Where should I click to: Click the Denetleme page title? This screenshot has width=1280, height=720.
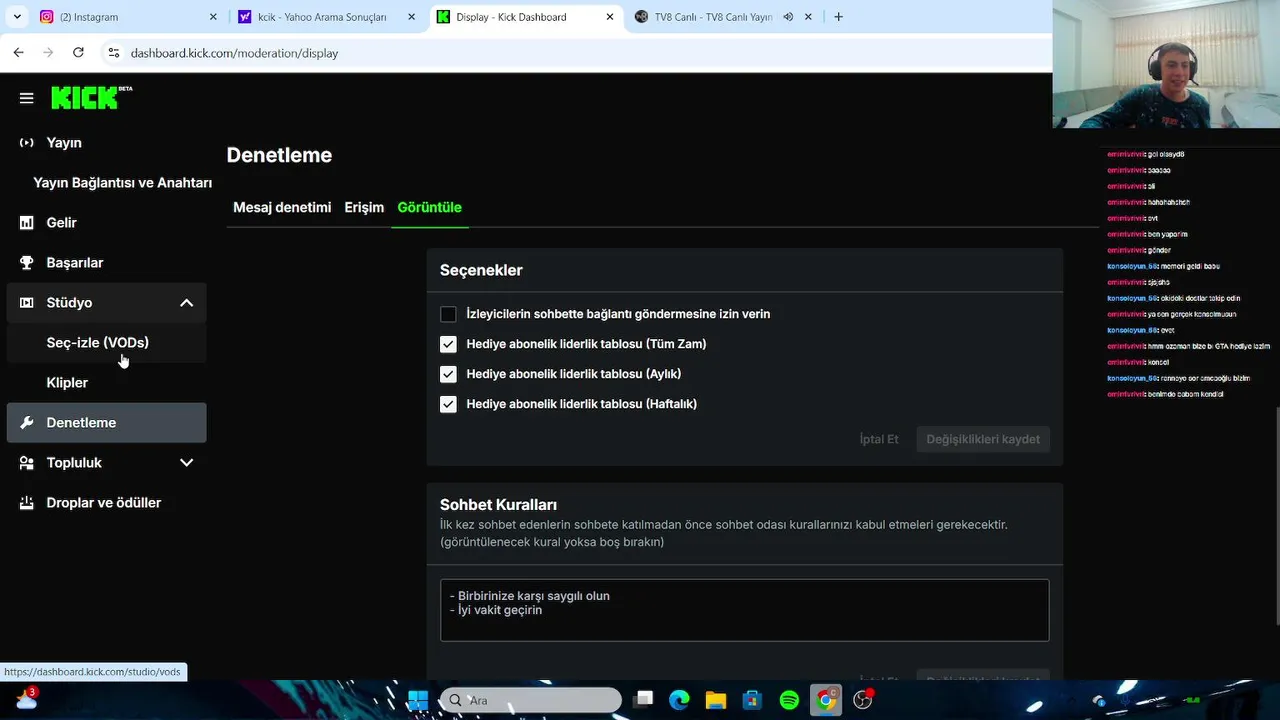[279, 155]
